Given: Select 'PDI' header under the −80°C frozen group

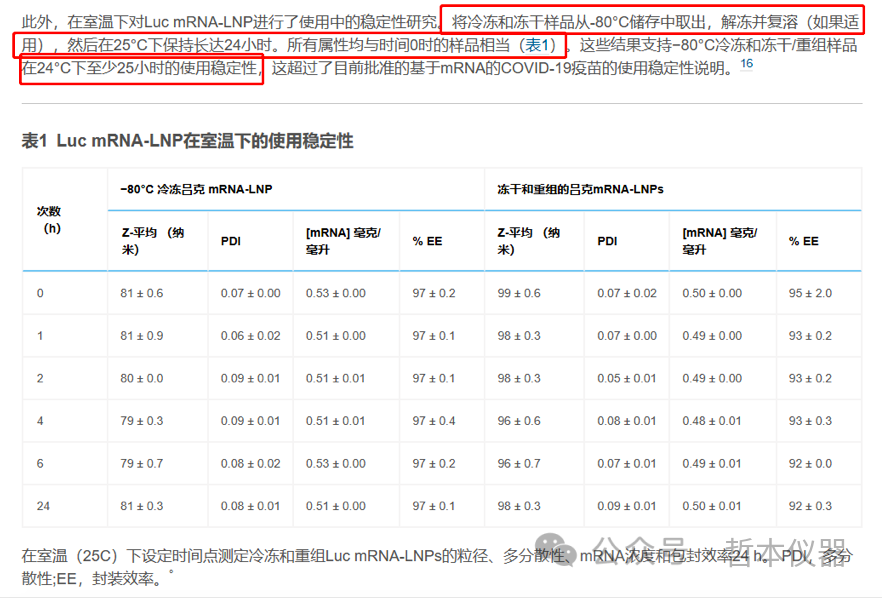Looking at the screenshot, I should [x=231, y=241].
